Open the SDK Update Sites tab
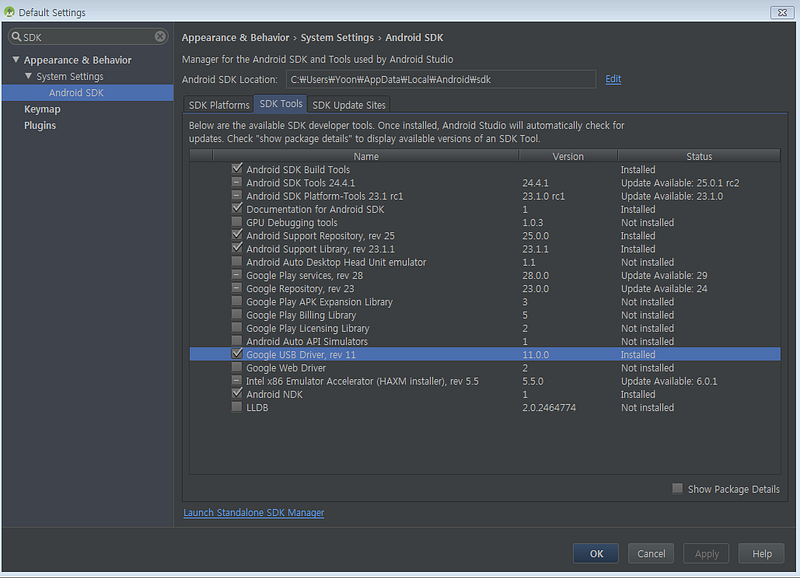Image resolution: width=800 pixels, height=578 pixels. 349,105
